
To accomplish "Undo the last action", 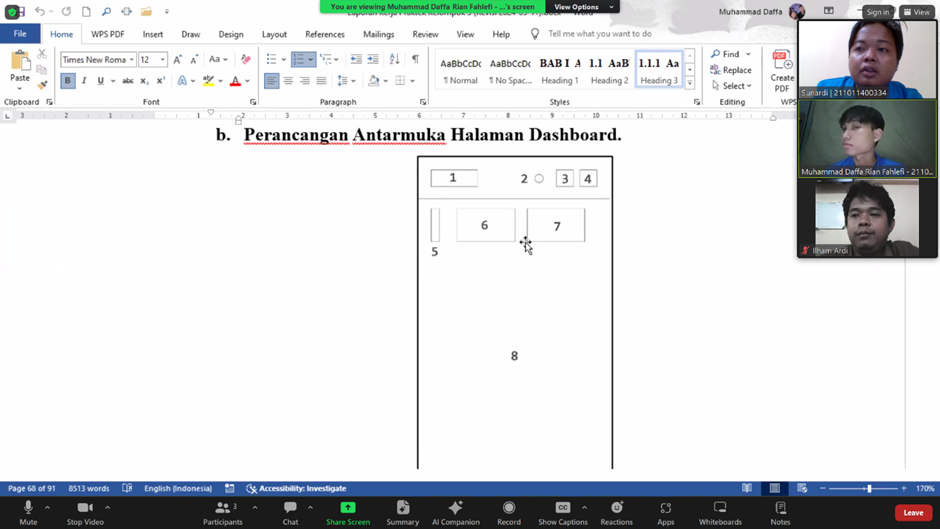I will pyautogui.click(x=40, y=11).
